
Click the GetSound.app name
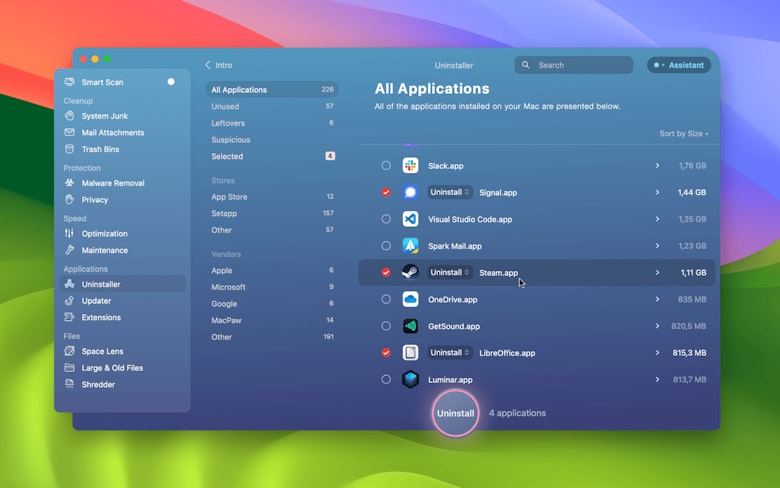pos(454,326)
